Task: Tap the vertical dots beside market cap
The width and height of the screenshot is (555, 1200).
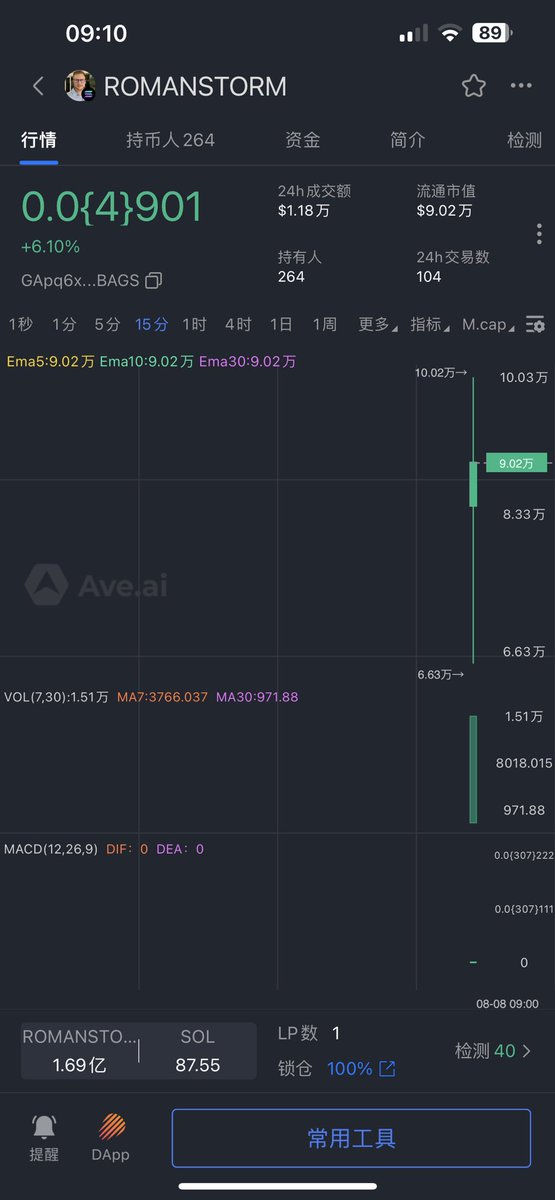Action: click(539, 234)
